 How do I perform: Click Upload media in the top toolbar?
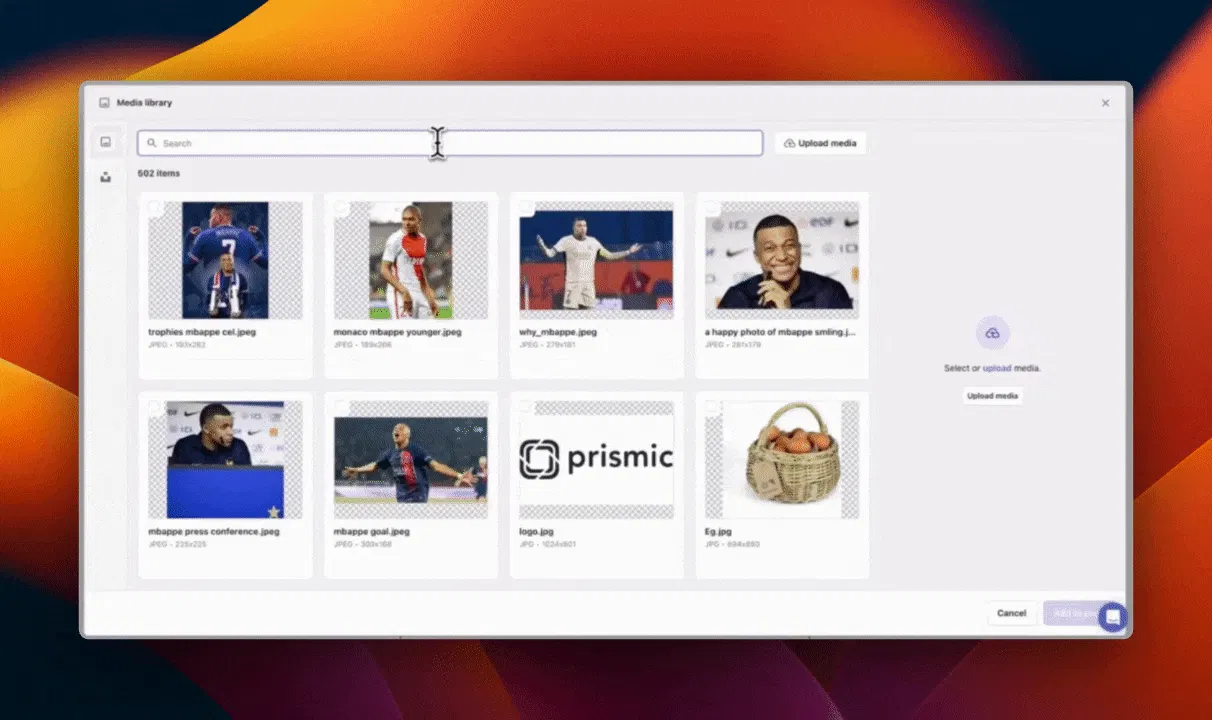click(820, 143)
